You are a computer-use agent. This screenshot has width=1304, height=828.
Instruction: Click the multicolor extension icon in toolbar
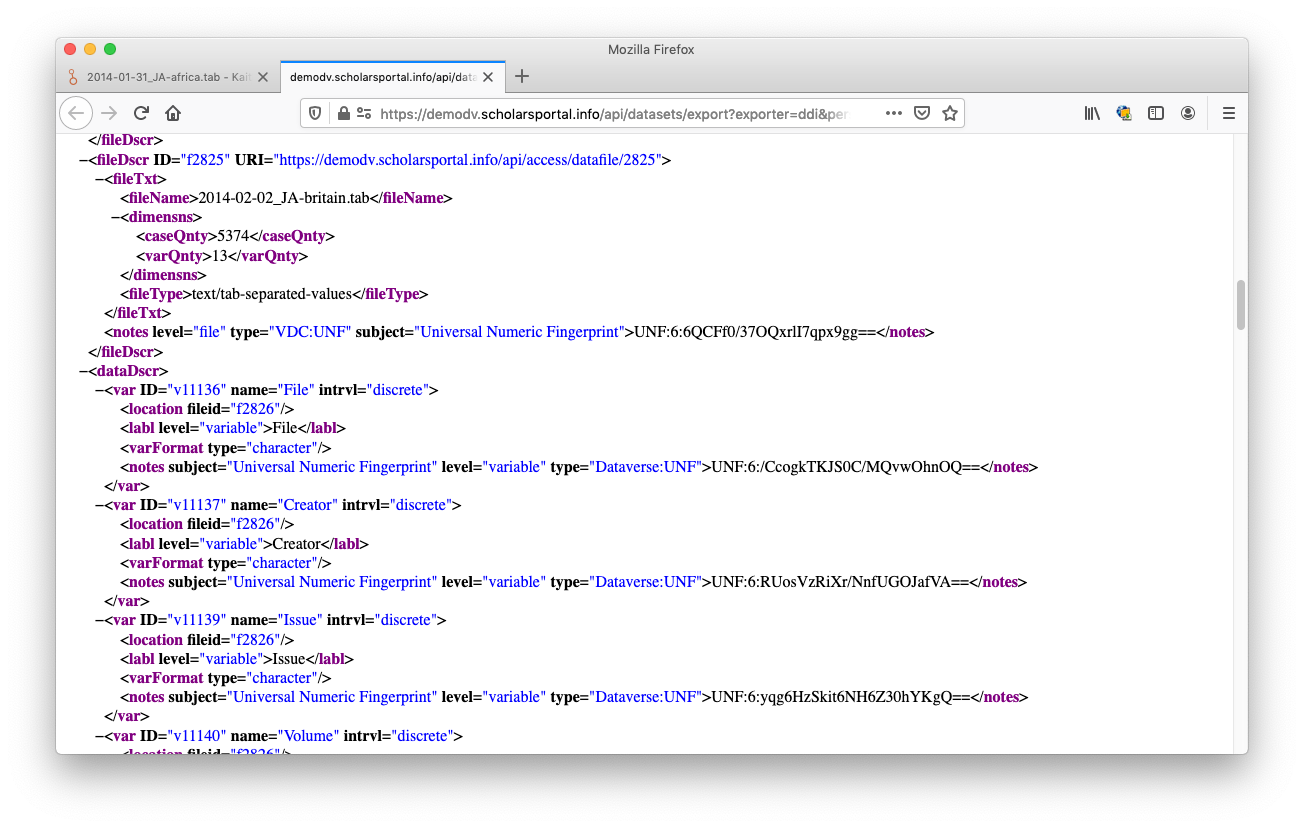click(x=1124, y=113)
